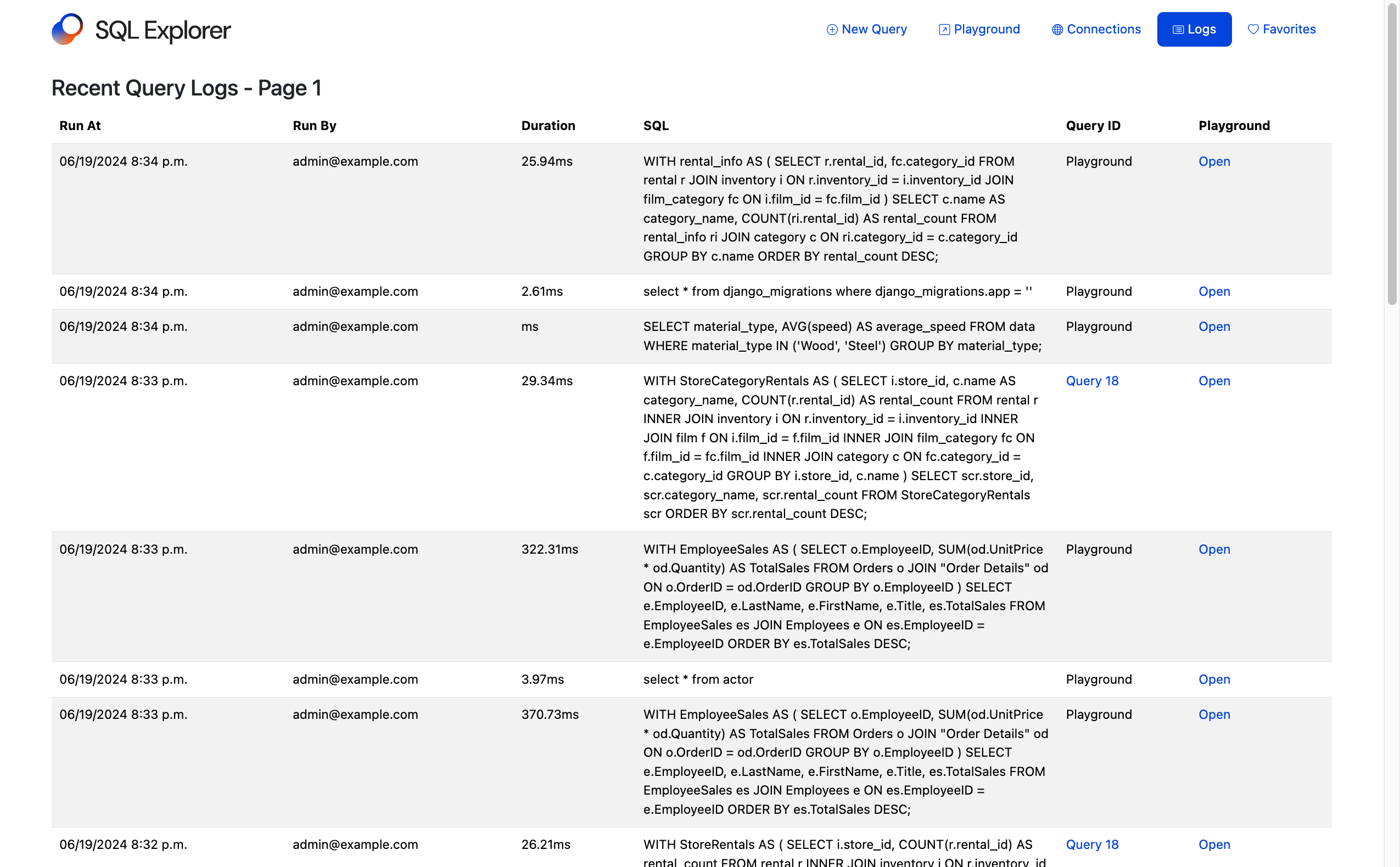Click the Favorites heart icon

point(1253,29)
